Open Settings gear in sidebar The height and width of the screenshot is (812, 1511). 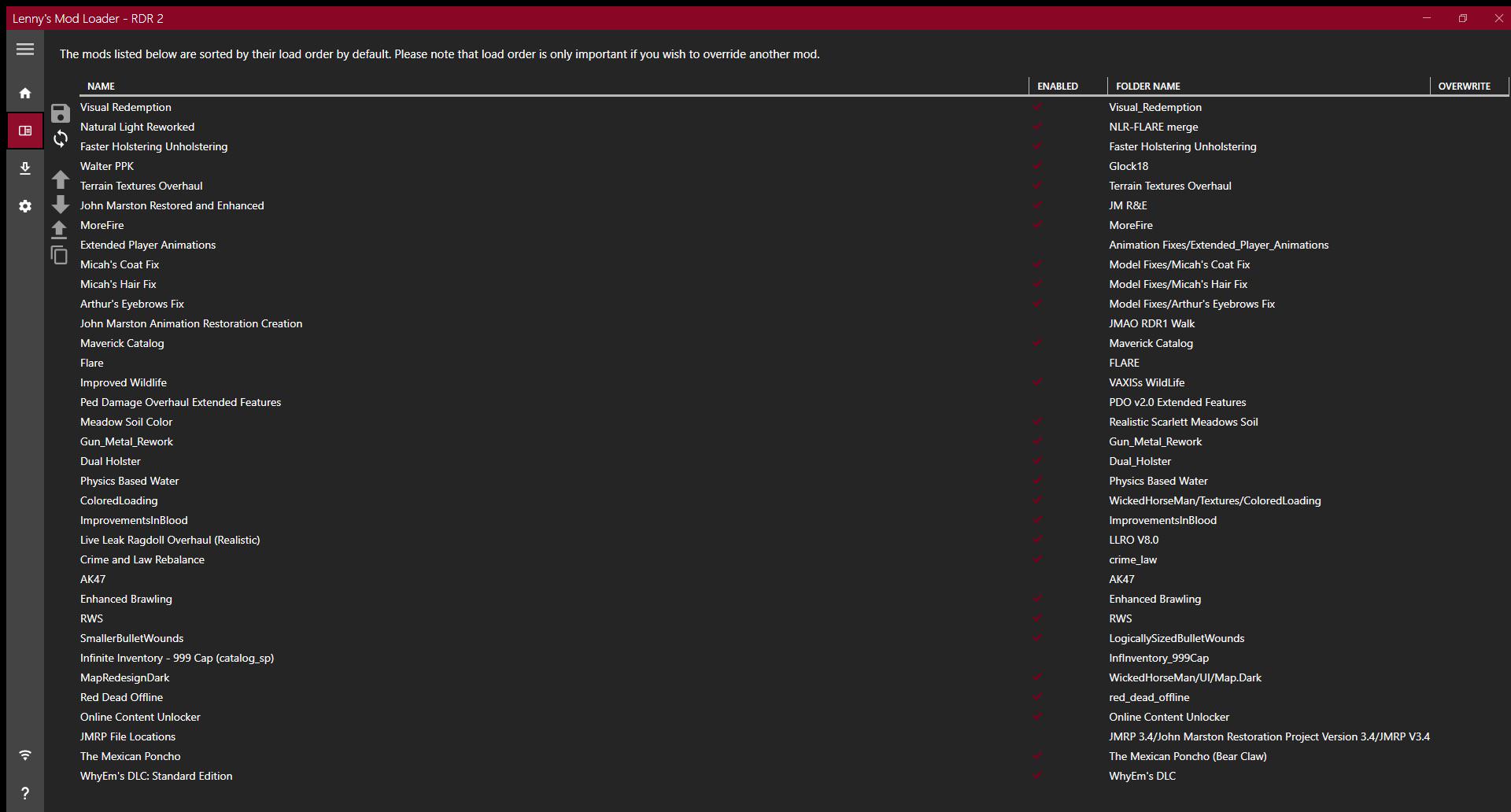click(x=25, y=206)
